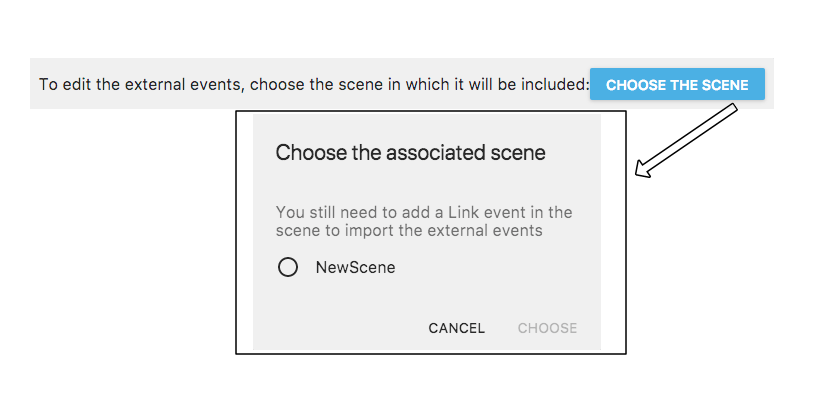Cancel the scene selection dialog
Screen dimensions: 813x395
tap(456, 328)
